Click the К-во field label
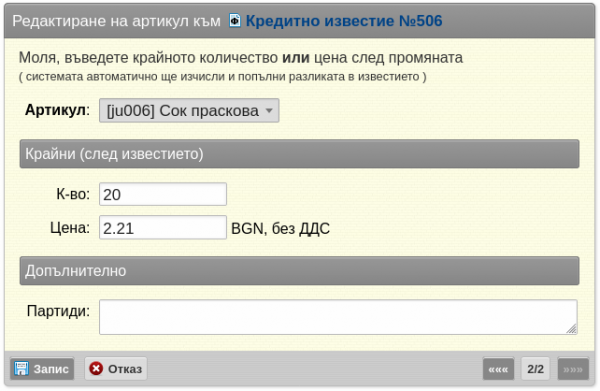This screenshot has width=600, height=391. pyautogui.click(x=73, y=194)
